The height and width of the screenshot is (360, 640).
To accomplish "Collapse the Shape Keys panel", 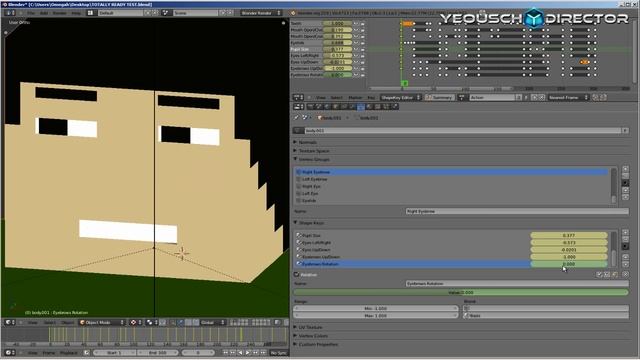I will (296, 223).
